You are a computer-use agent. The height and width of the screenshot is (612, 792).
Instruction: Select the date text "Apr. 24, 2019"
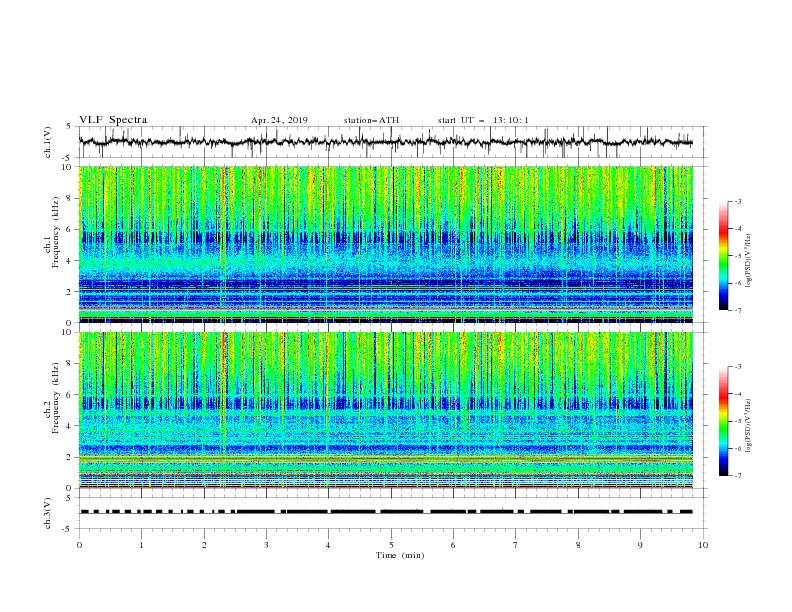[279, 120]
